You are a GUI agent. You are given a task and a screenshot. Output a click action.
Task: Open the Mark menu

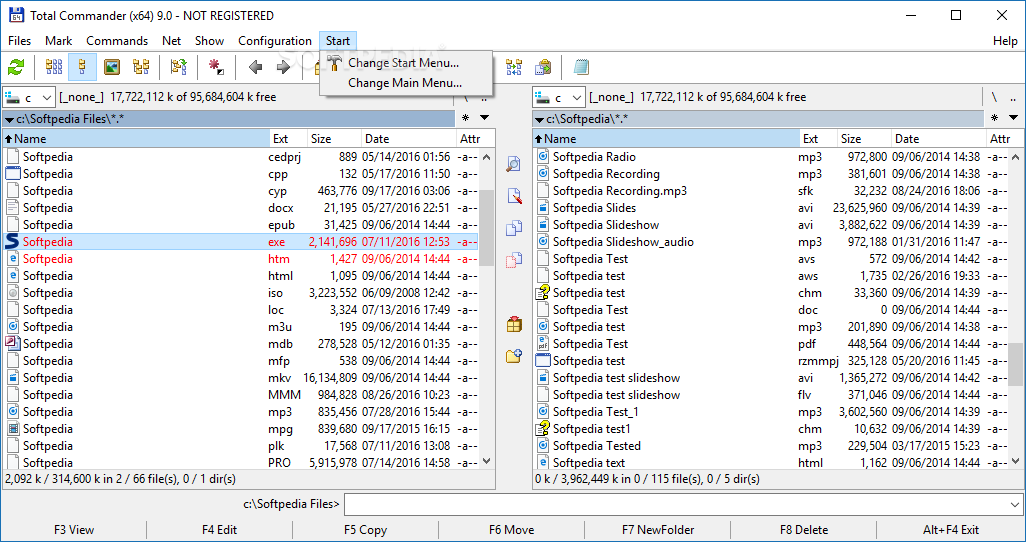tap(59, 41)
